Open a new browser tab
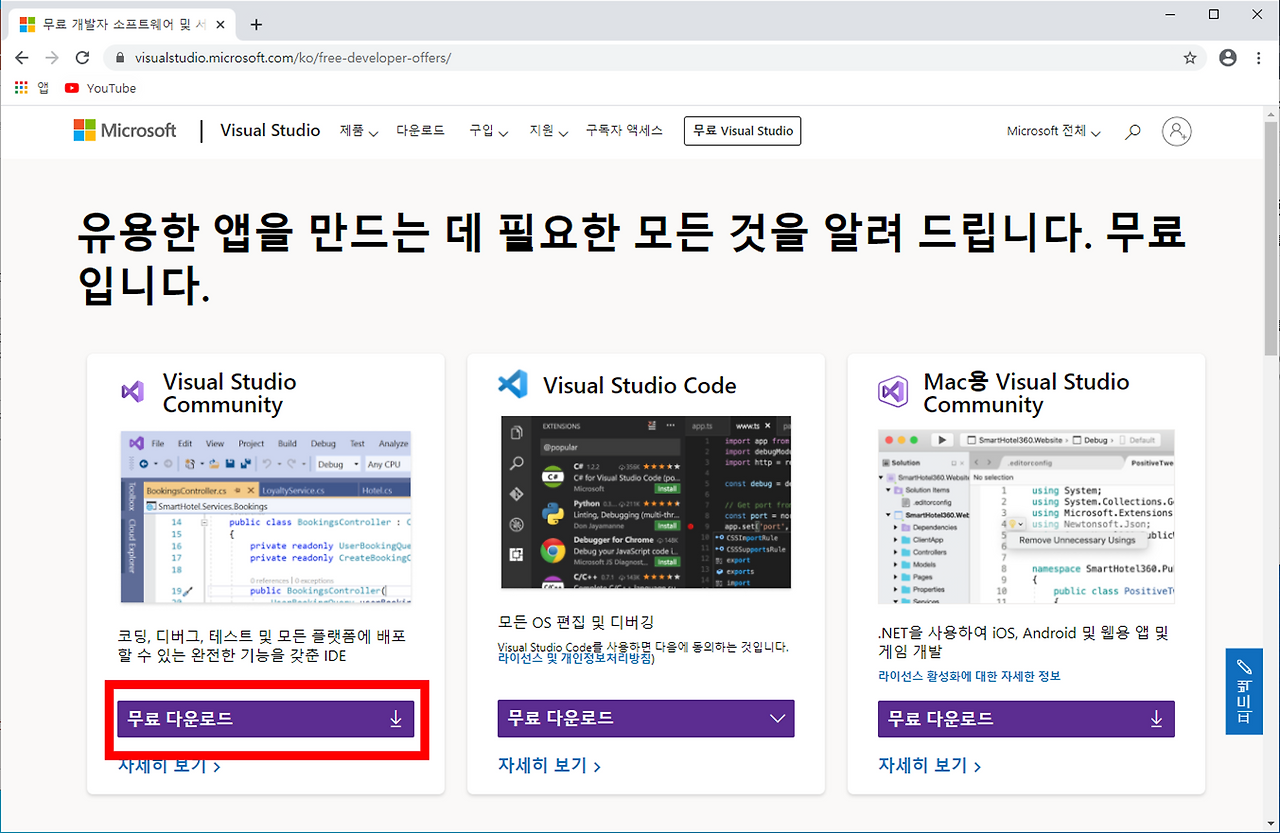Image resolution: width=1280 pixels, height=833 pixels. pos(256,24)
